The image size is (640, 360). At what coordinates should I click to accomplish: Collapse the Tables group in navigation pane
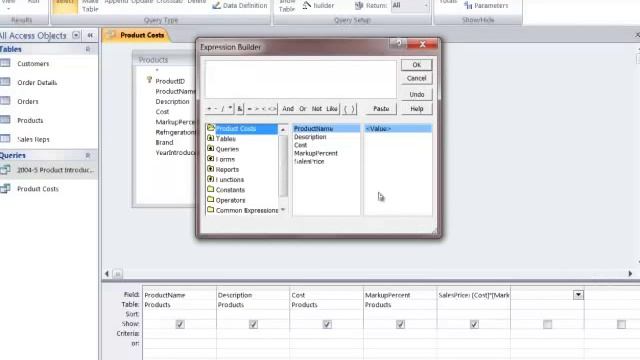(x=88, y=49)
